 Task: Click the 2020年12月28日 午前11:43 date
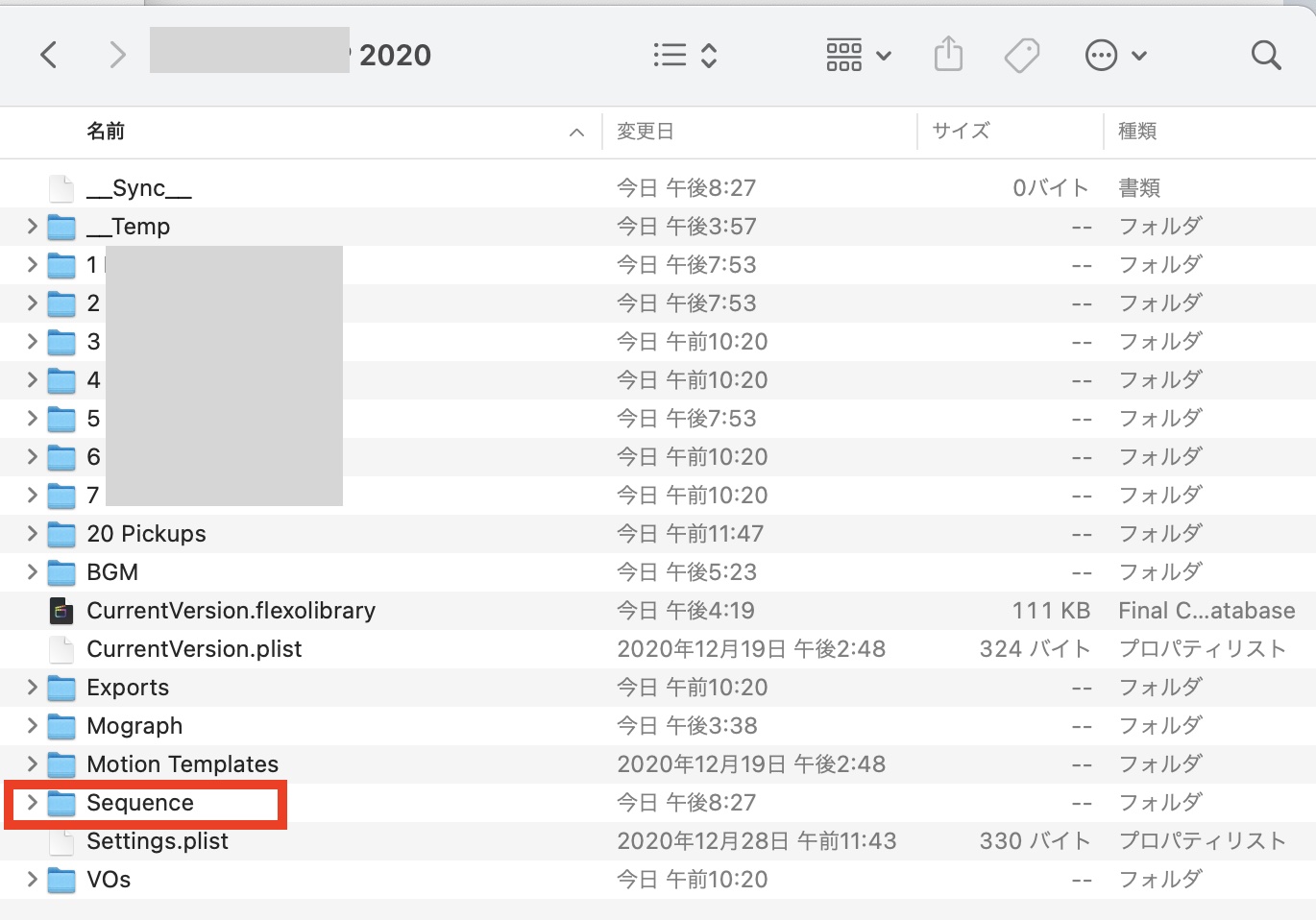pos(756,841)
